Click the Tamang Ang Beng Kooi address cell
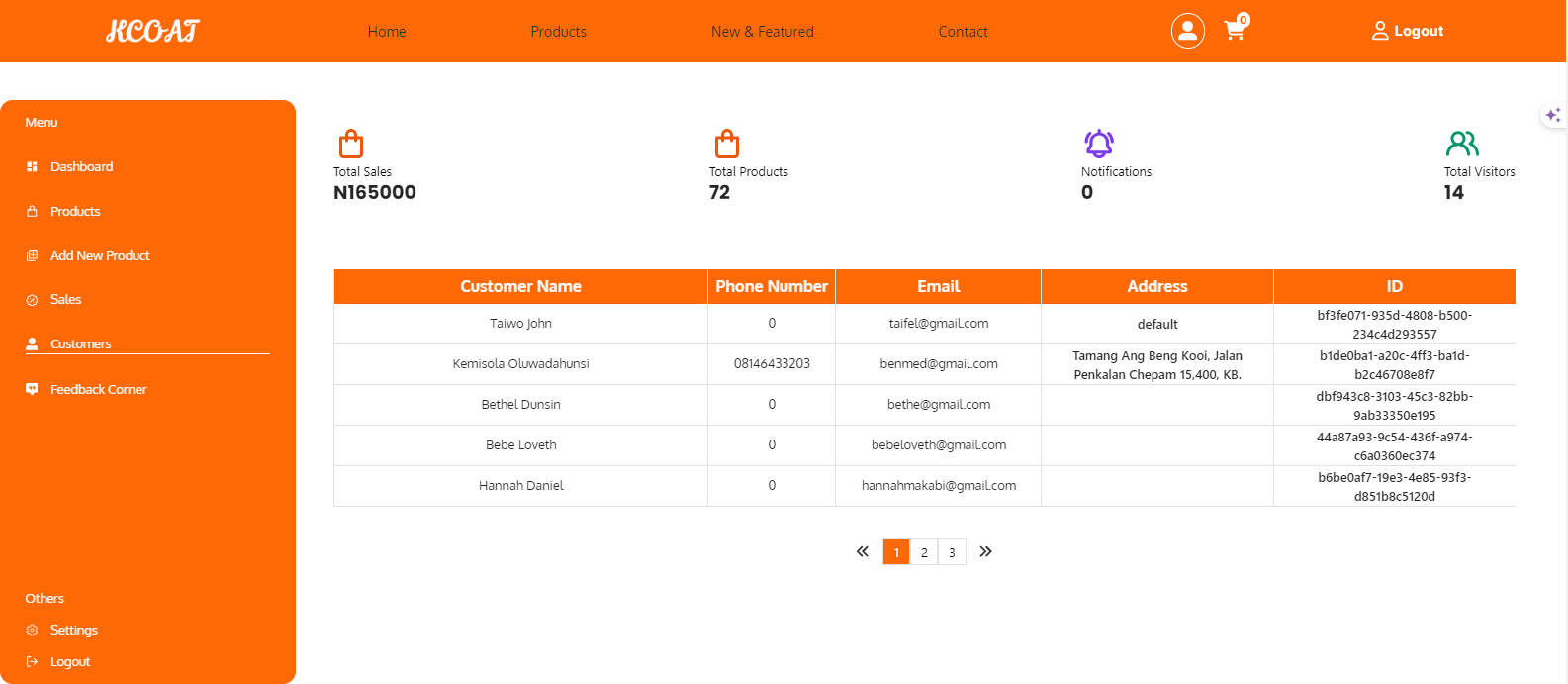This screenshot has height=684, width=1568. tap(1157, 365)
